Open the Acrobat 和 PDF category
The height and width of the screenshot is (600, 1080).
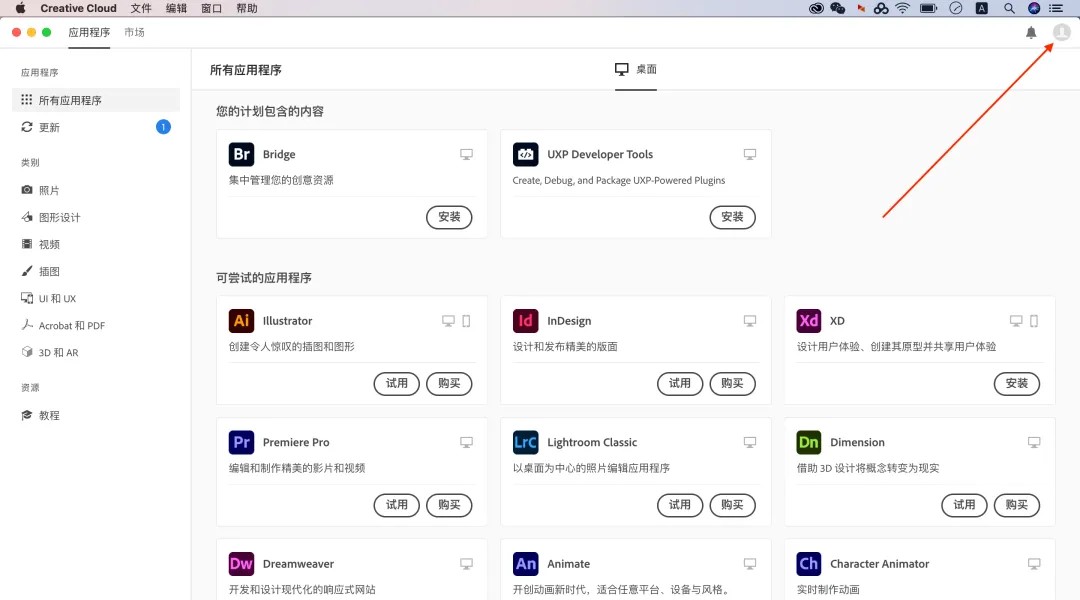click(96, 325)
